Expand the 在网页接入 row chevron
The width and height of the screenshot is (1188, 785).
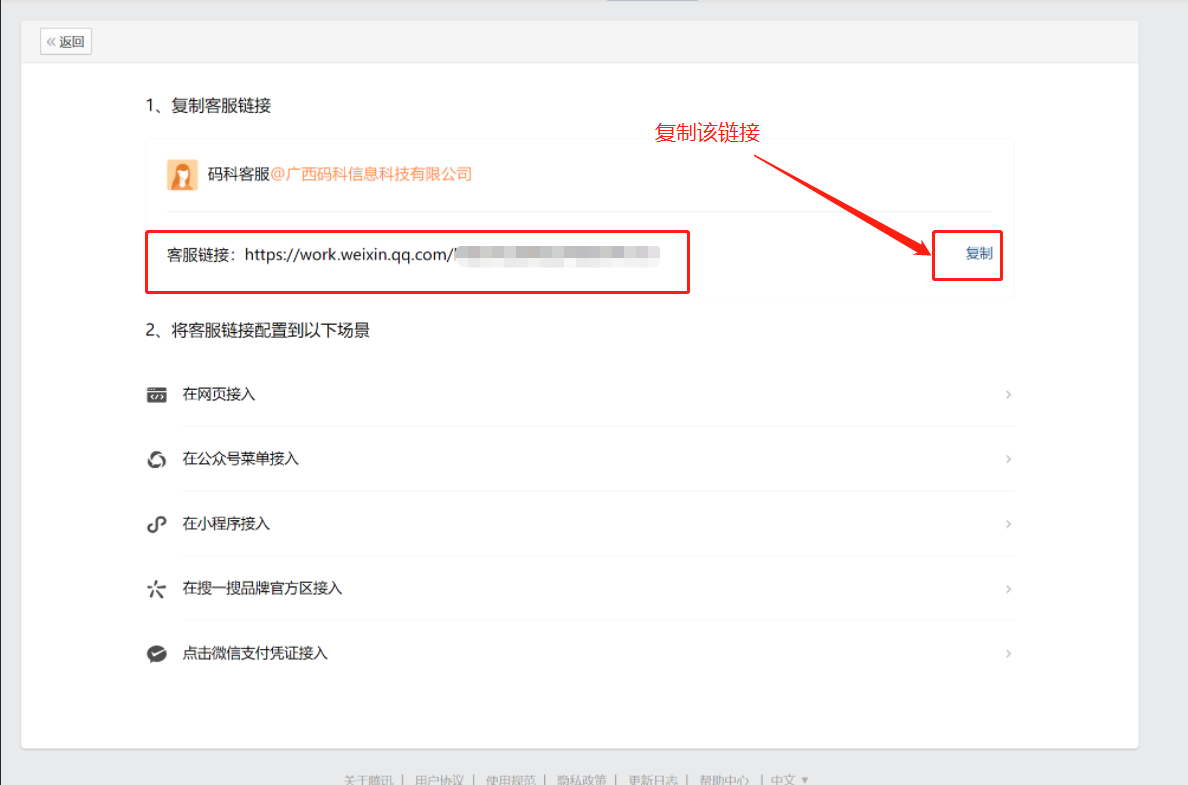pos(1008,395)
